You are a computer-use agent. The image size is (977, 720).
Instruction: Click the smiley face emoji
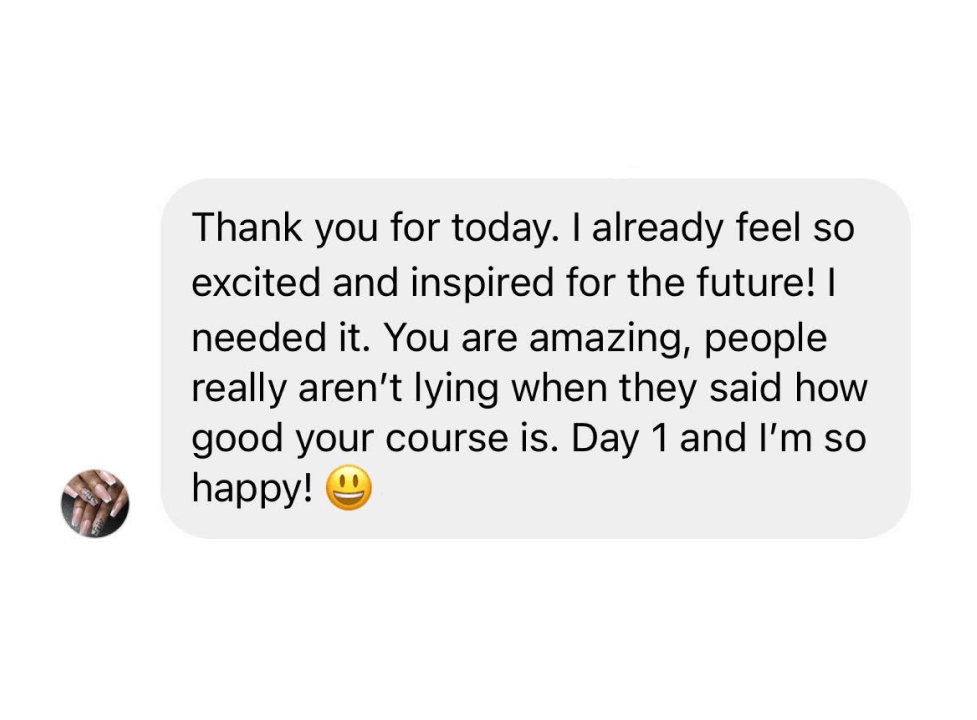click(x=348, y=490)
